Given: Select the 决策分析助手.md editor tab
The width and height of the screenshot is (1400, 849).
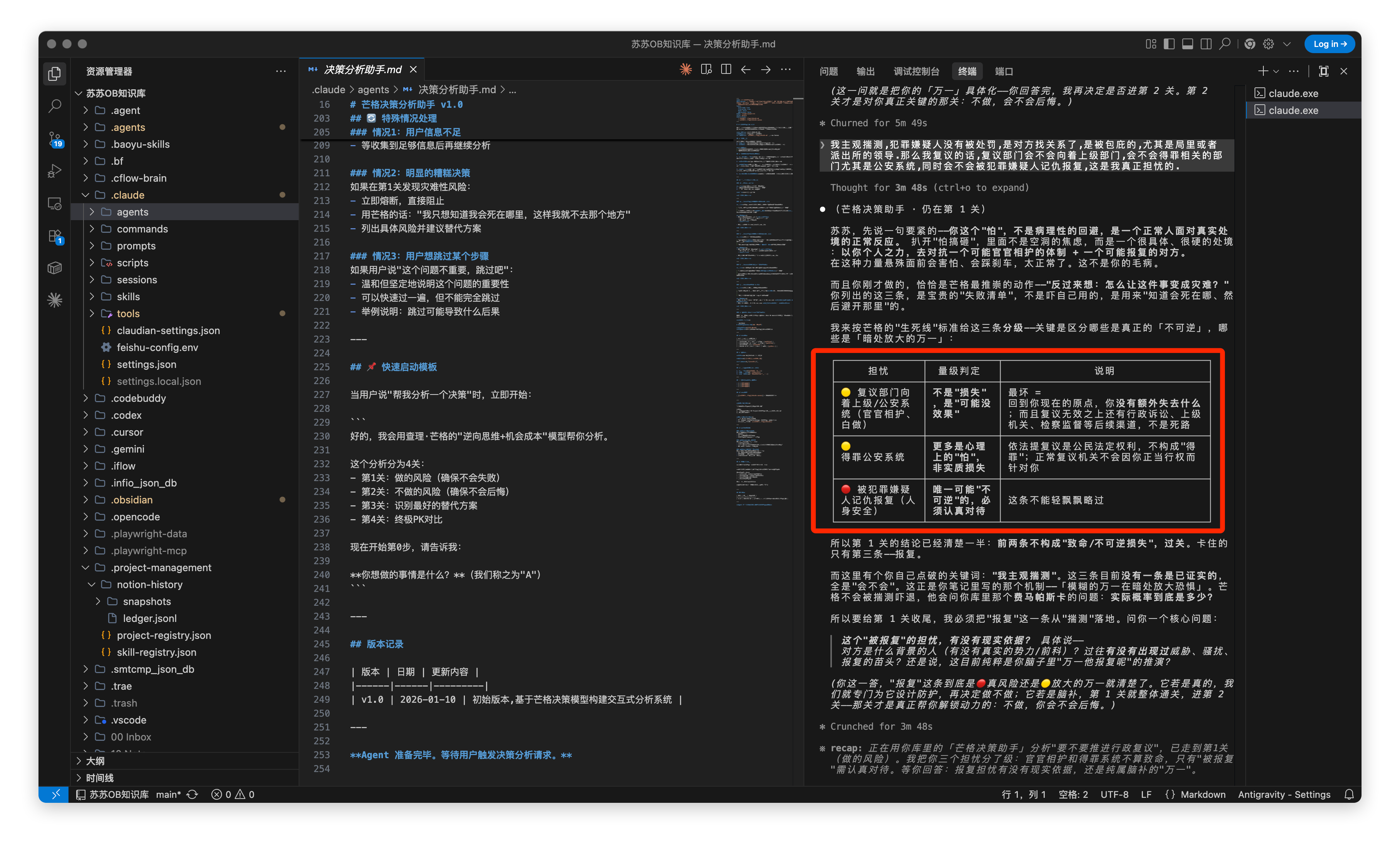Looking at the screenshot, I should (x=362, y=69).
